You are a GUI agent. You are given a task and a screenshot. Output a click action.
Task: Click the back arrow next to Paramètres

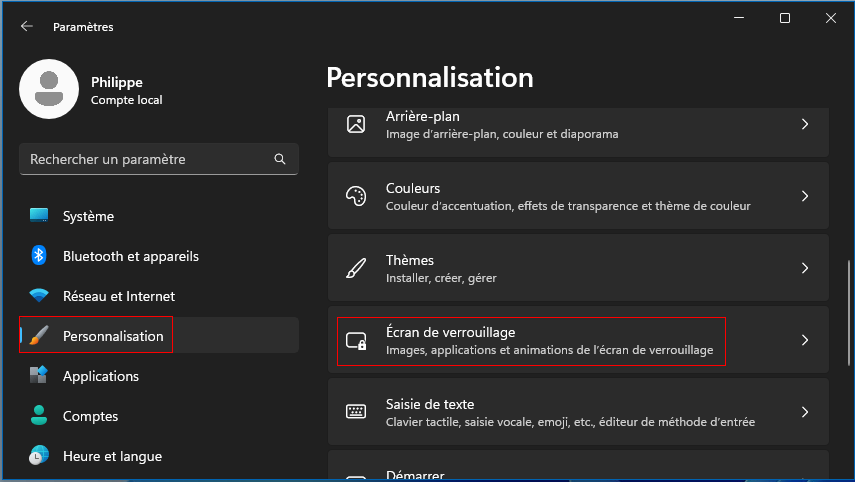26,26
